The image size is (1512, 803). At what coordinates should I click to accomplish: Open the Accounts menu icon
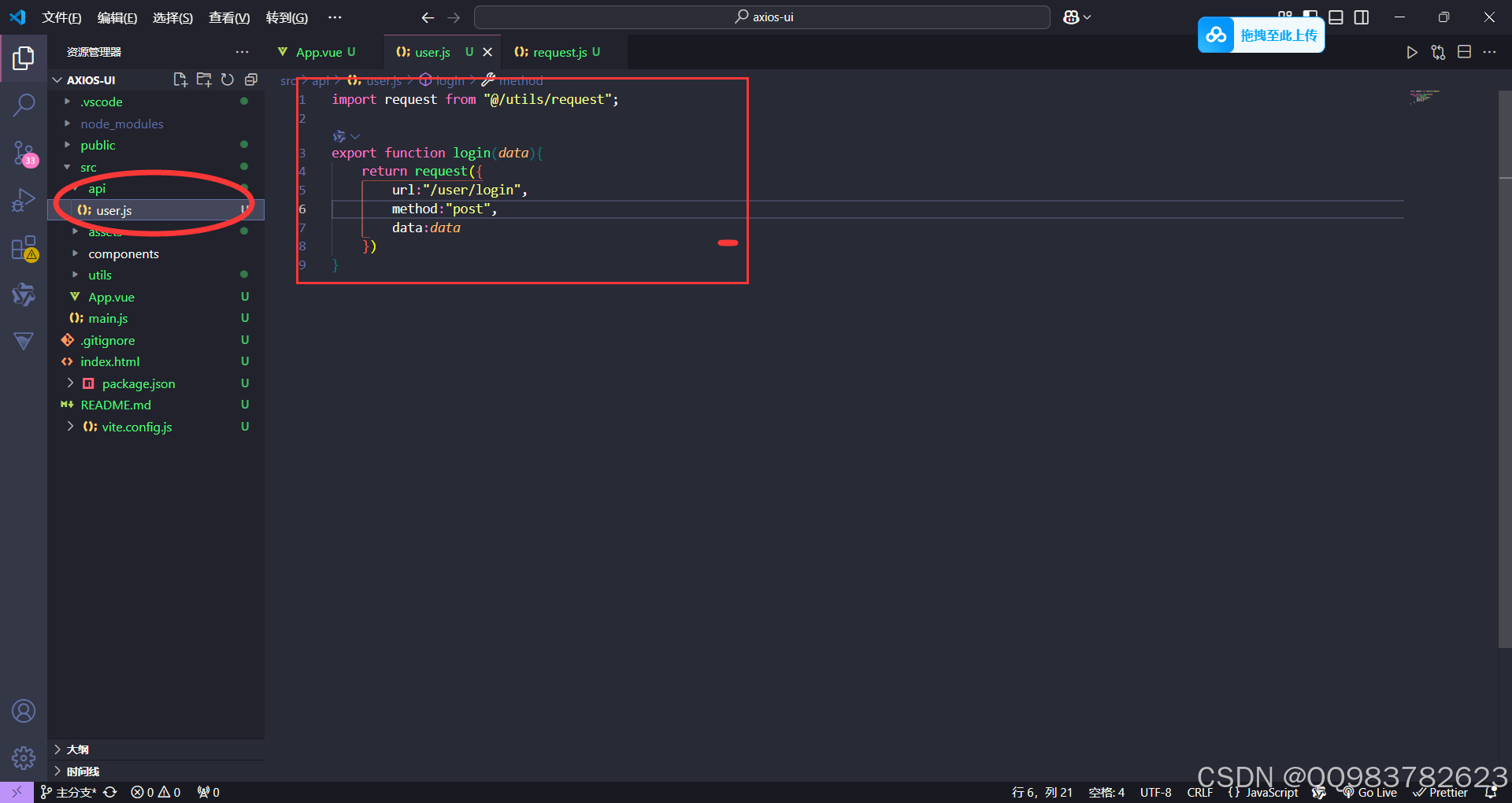(24, 711)
